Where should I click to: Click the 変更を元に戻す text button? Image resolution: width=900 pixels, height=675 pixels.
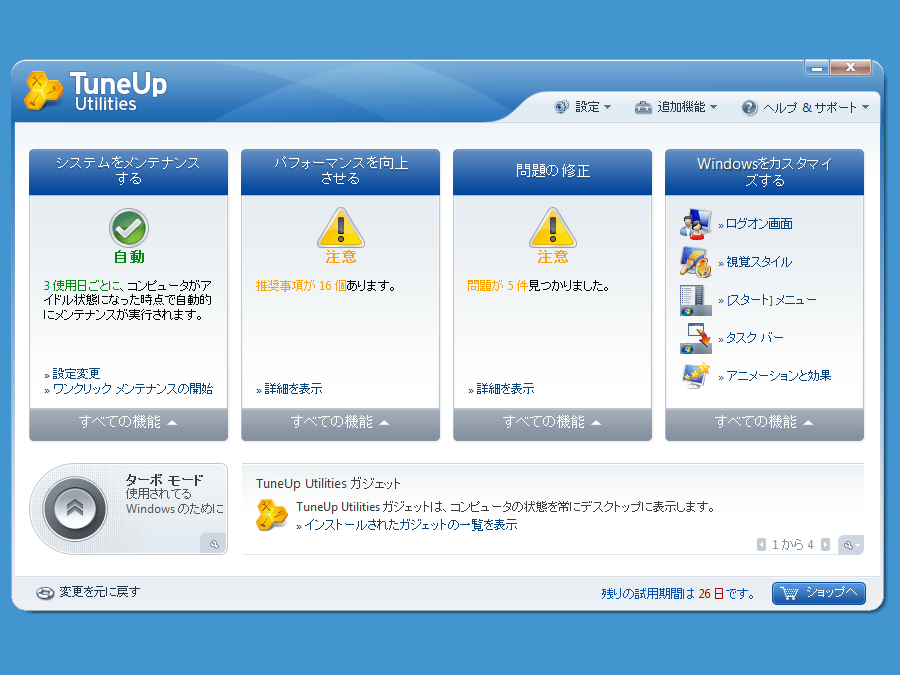click(99, 592)
